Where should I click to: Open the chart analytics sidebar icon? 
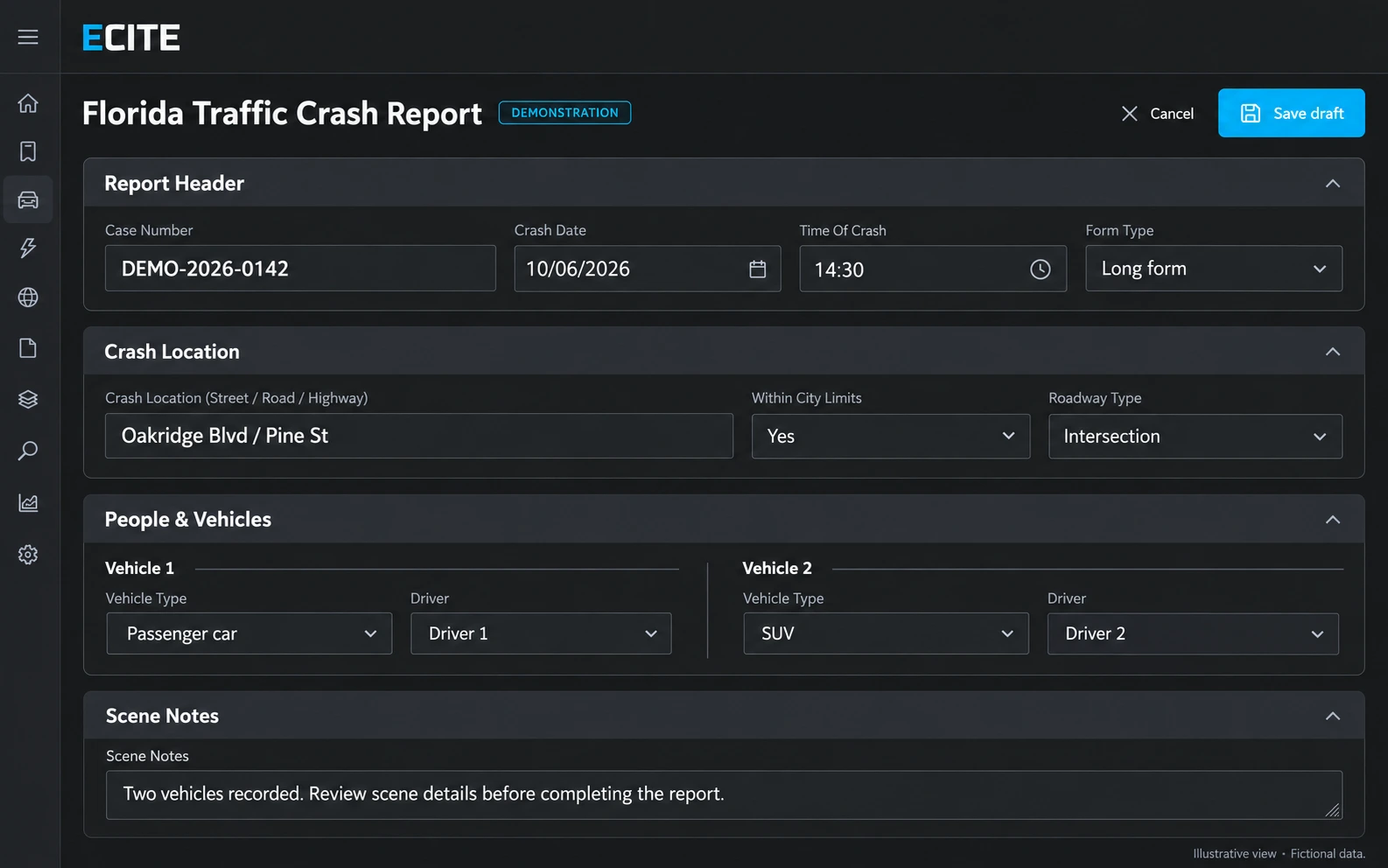[x=28, y=502]
